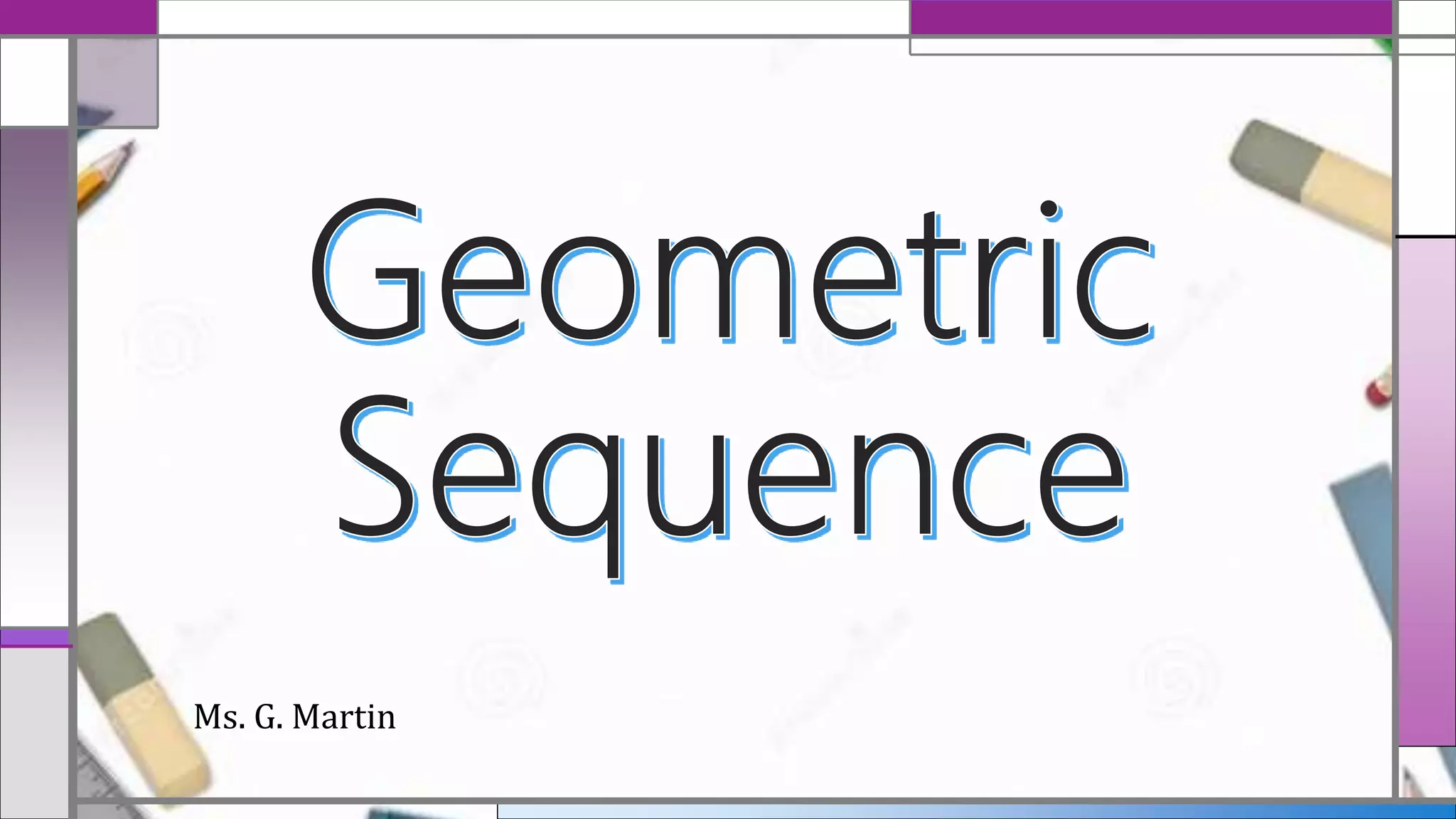Click the pink gradient panel on the right side
This screenshot has height=819, width=1456.
(x=1427, y=491)
